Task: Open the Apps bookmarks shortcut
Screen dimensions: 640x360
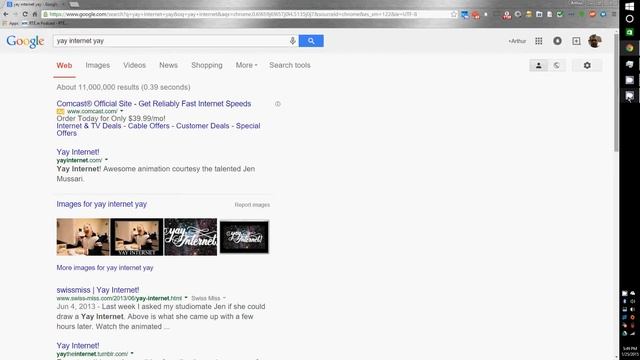Action: [x=11, y=23]
